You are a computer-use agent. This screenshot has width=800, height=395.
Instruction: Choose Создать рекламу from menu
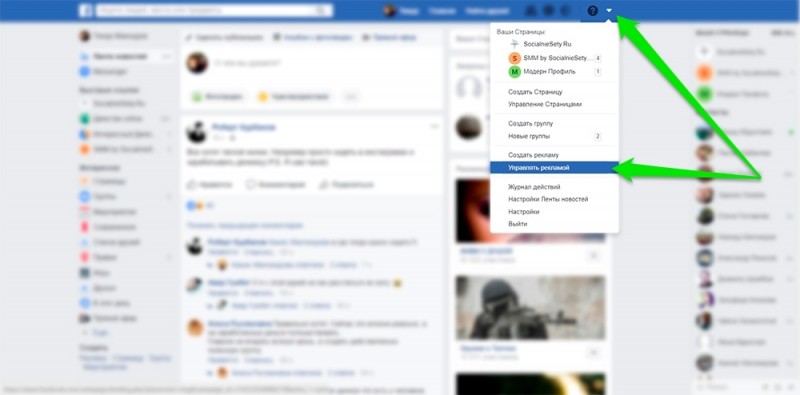pyautogui.click(x=534, y=155)
